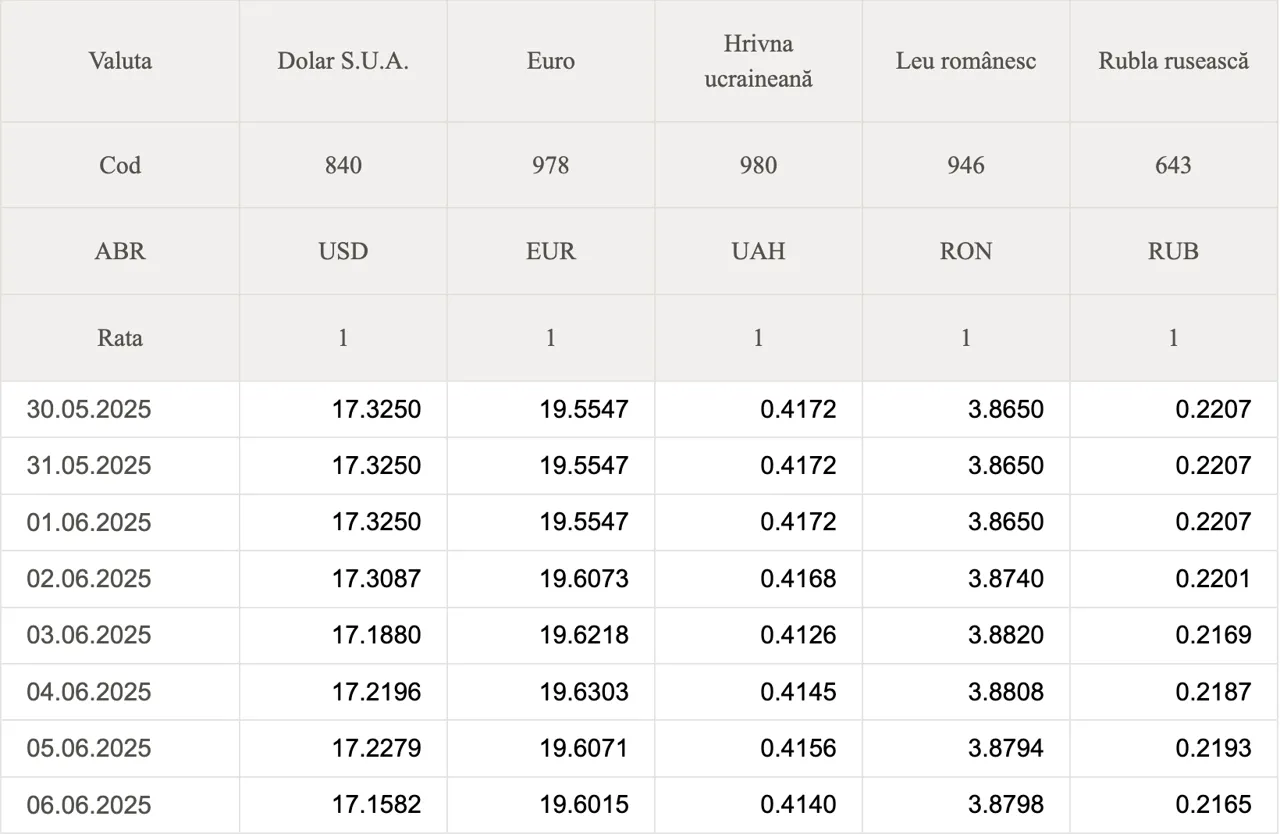Select the 06.06.2025 date cell
Viewport: 1280px width, 834px height.
pyautogui.click(x=120, y=805)
